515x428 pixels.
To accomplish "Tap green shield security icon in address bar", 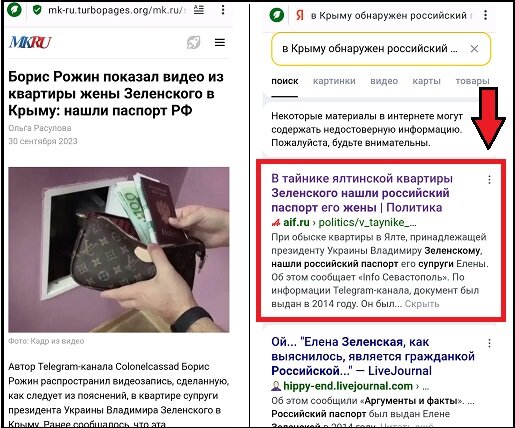I will click(37, 10).
